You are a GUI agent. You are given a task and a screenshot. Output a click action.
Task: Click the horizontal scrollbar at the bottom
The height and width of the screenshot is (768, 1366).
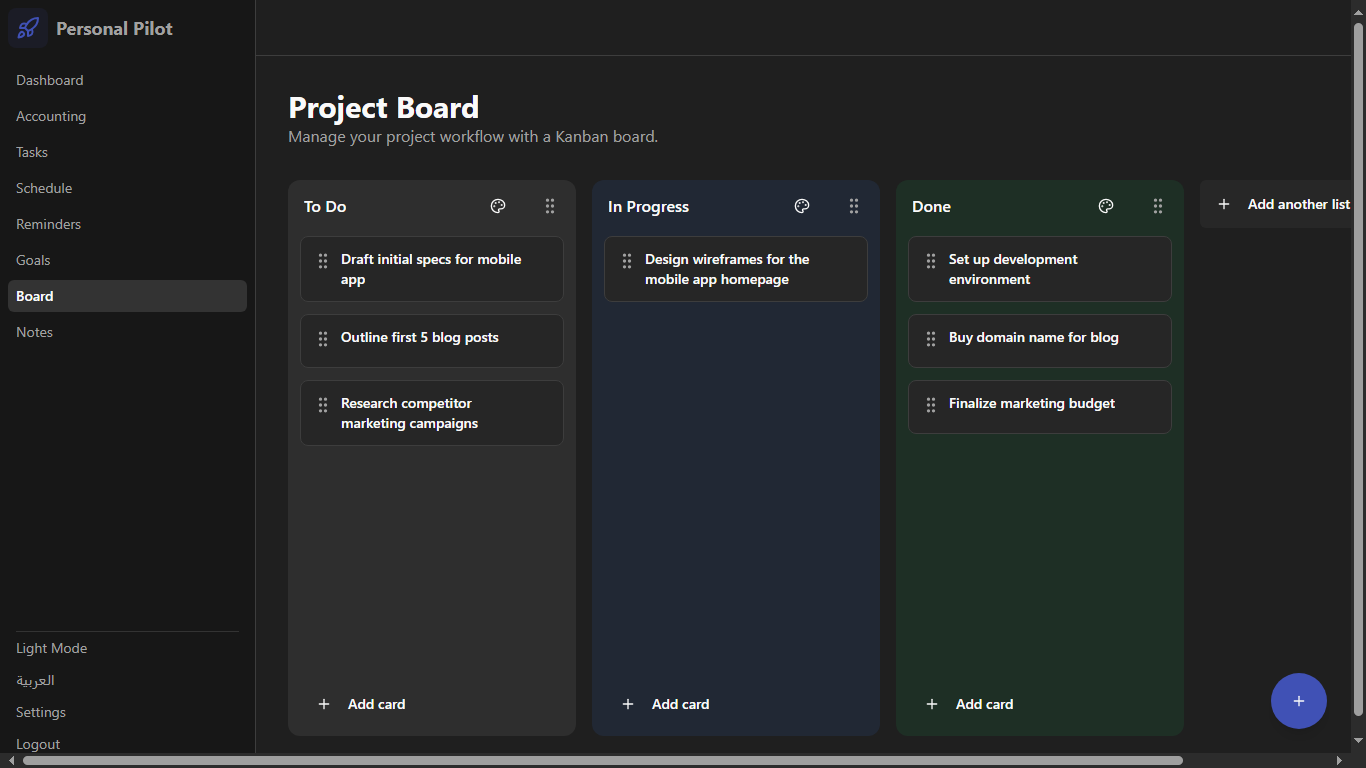point(600,761)
